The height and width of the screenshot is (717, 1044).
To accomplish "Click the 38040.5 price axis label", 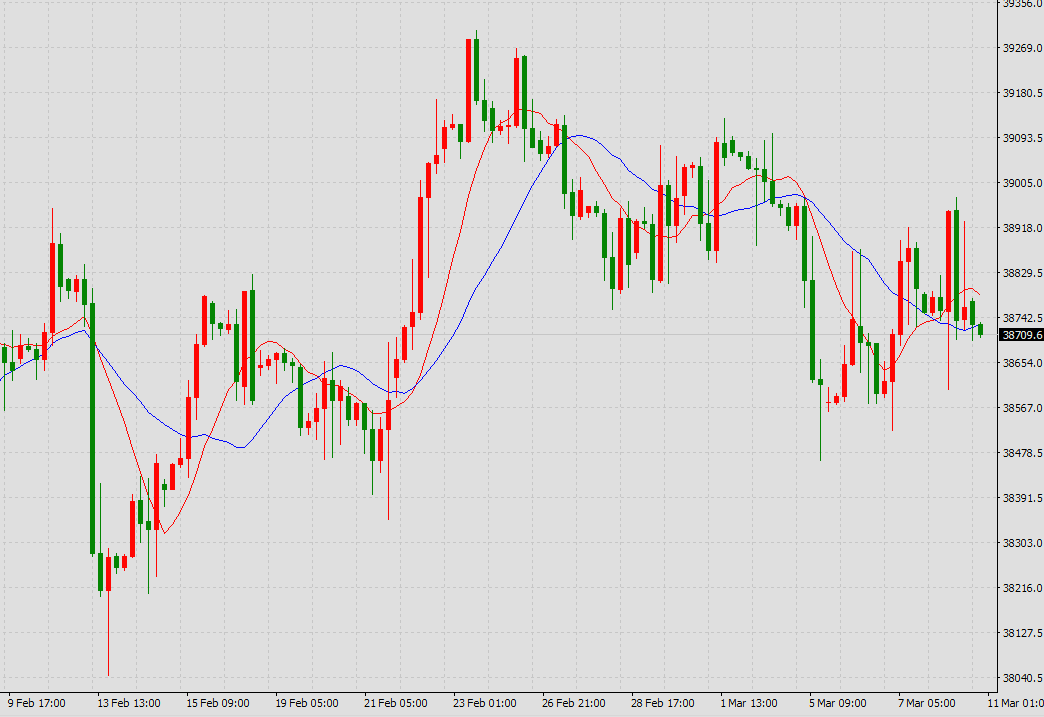I will coord(1022,678).
